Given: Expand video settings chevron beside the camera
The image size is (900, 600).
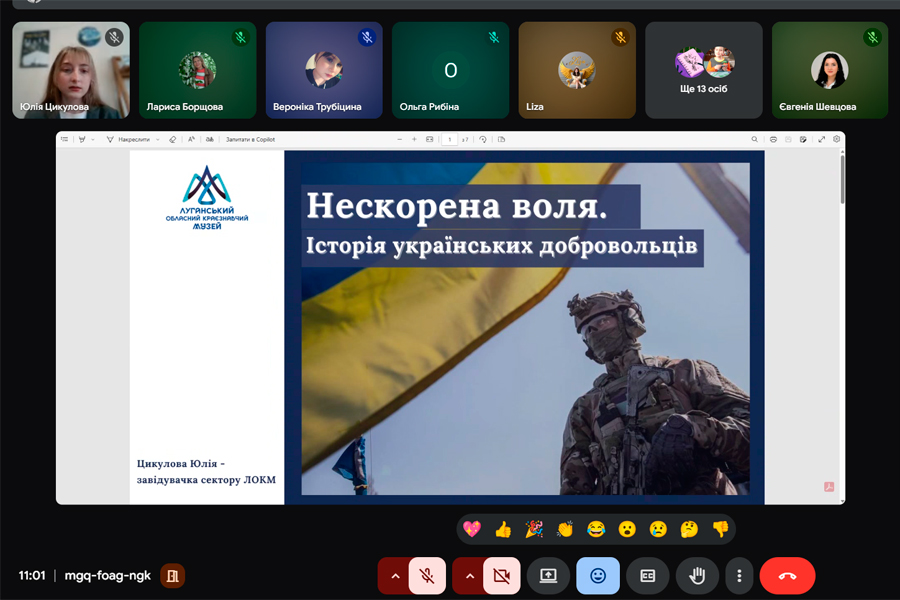Looking at the screenshot, I should pyautogui.click(x=468, y=576).
